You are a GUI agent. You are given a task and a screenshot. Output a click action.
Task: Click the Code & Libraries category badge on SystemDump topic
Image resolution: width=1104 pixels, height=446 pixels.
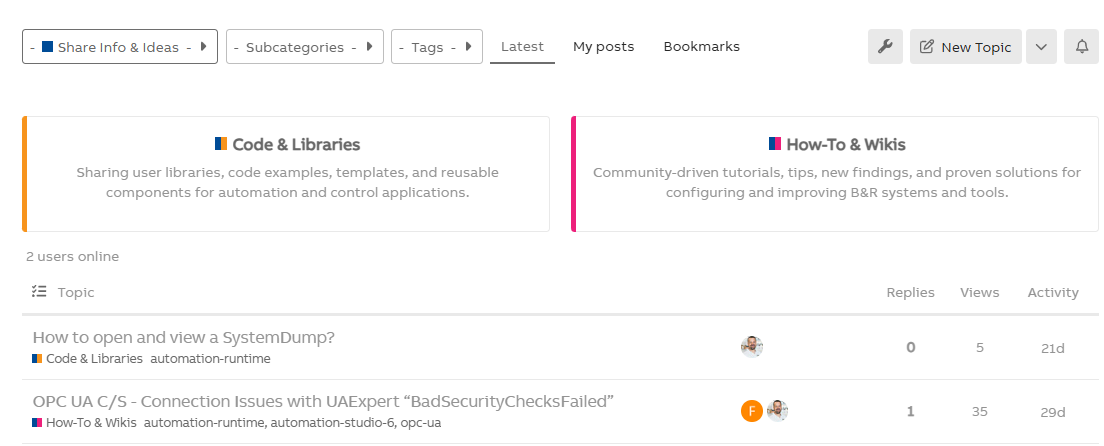pyautogui.click(x=88, y=358)
